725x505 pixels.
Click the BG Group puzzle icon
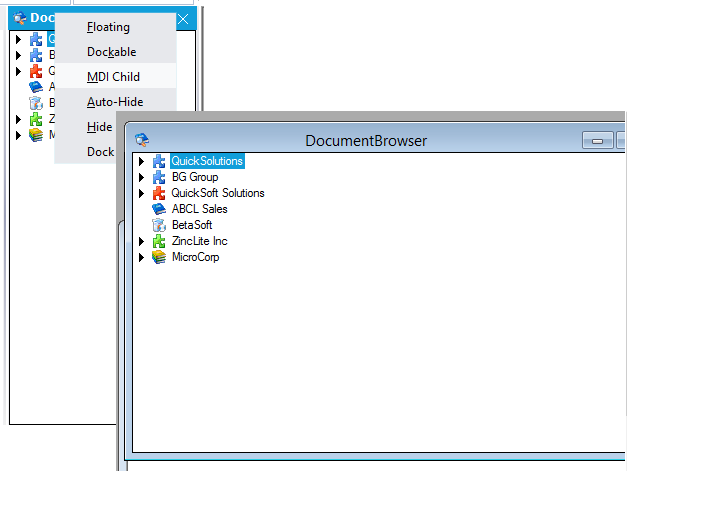[x=159, y=177]
